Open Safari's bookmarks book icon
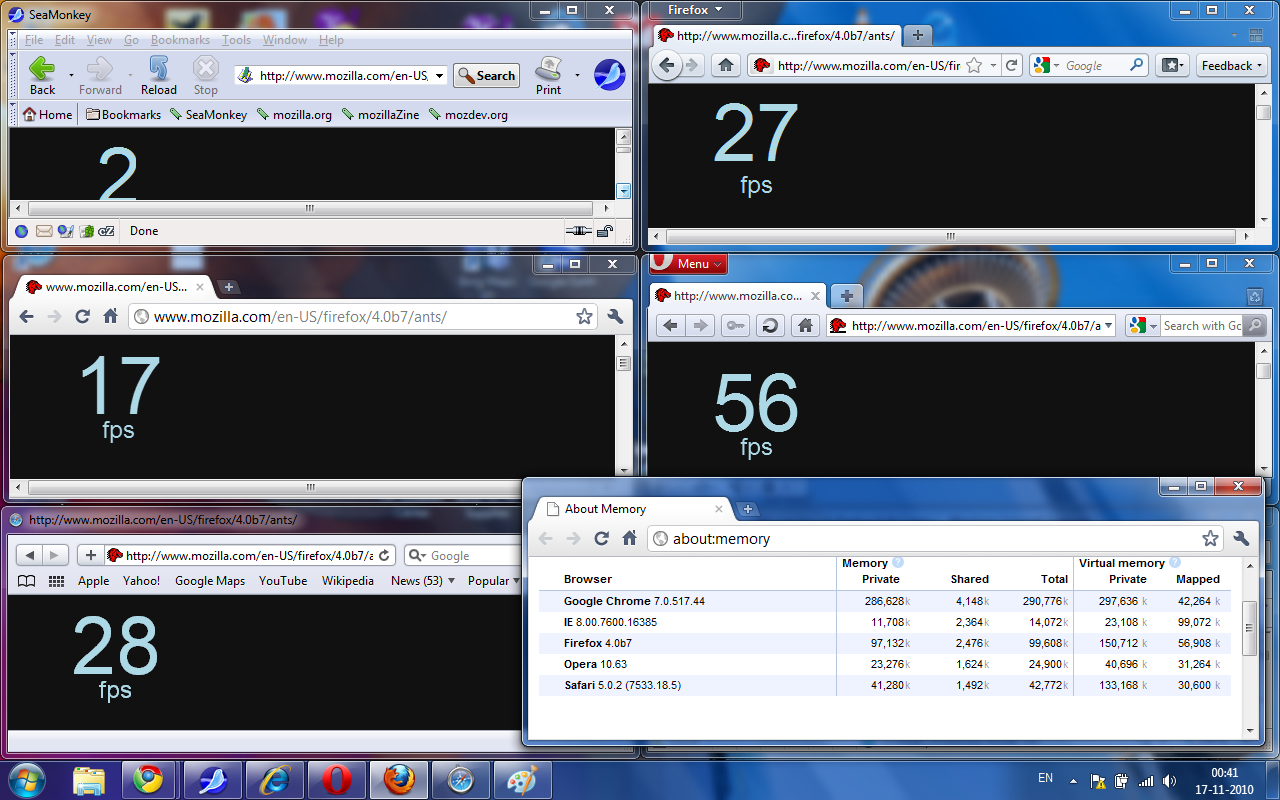This screenshot has width=1280, height=800. (x=27, y=581)
